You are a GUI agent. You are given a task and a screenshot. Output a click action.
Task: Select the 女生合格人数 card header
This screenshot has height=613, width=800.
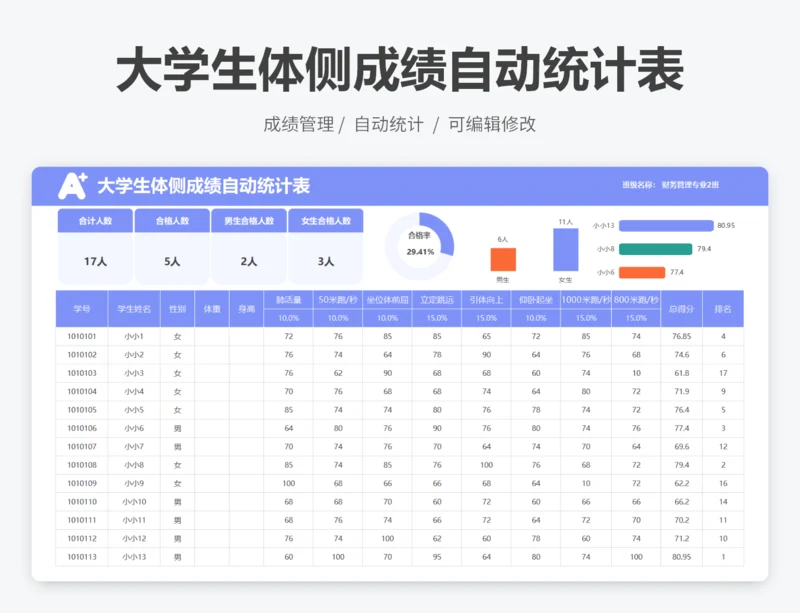tap(326, 220)
